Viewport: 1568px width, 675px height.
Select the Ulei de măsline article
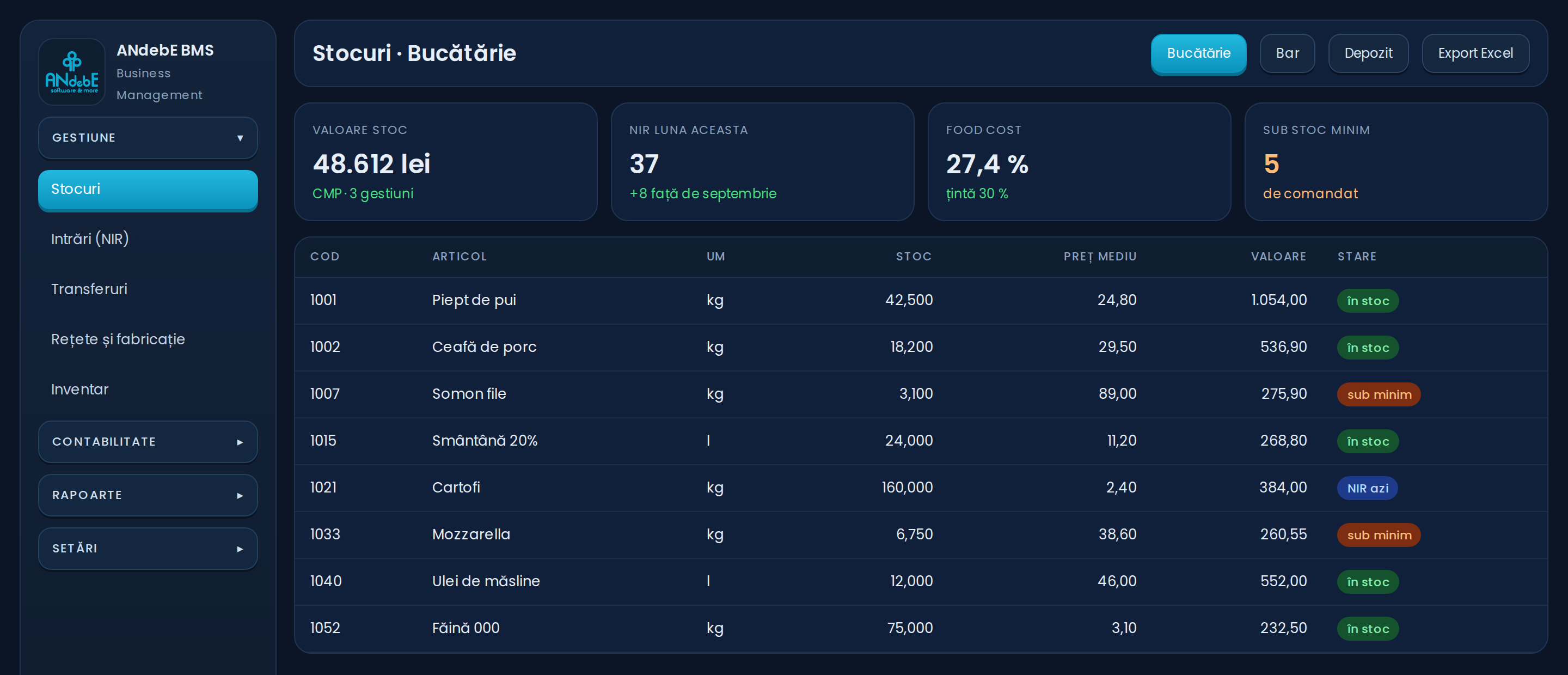(x=486, y=582)
